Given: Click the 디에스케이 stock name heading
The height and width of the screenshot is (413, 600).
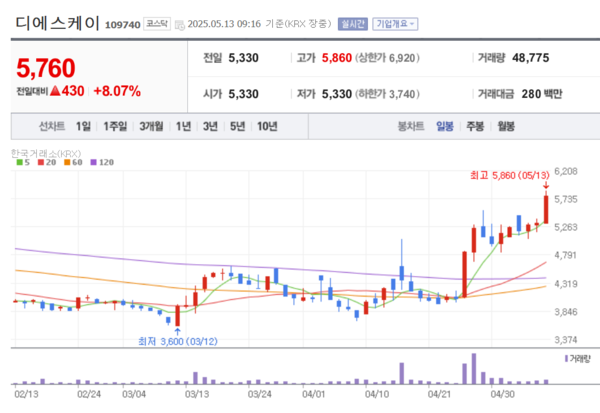Looking at the screenshot, I should pyautogui.click(x=57, y=23).
